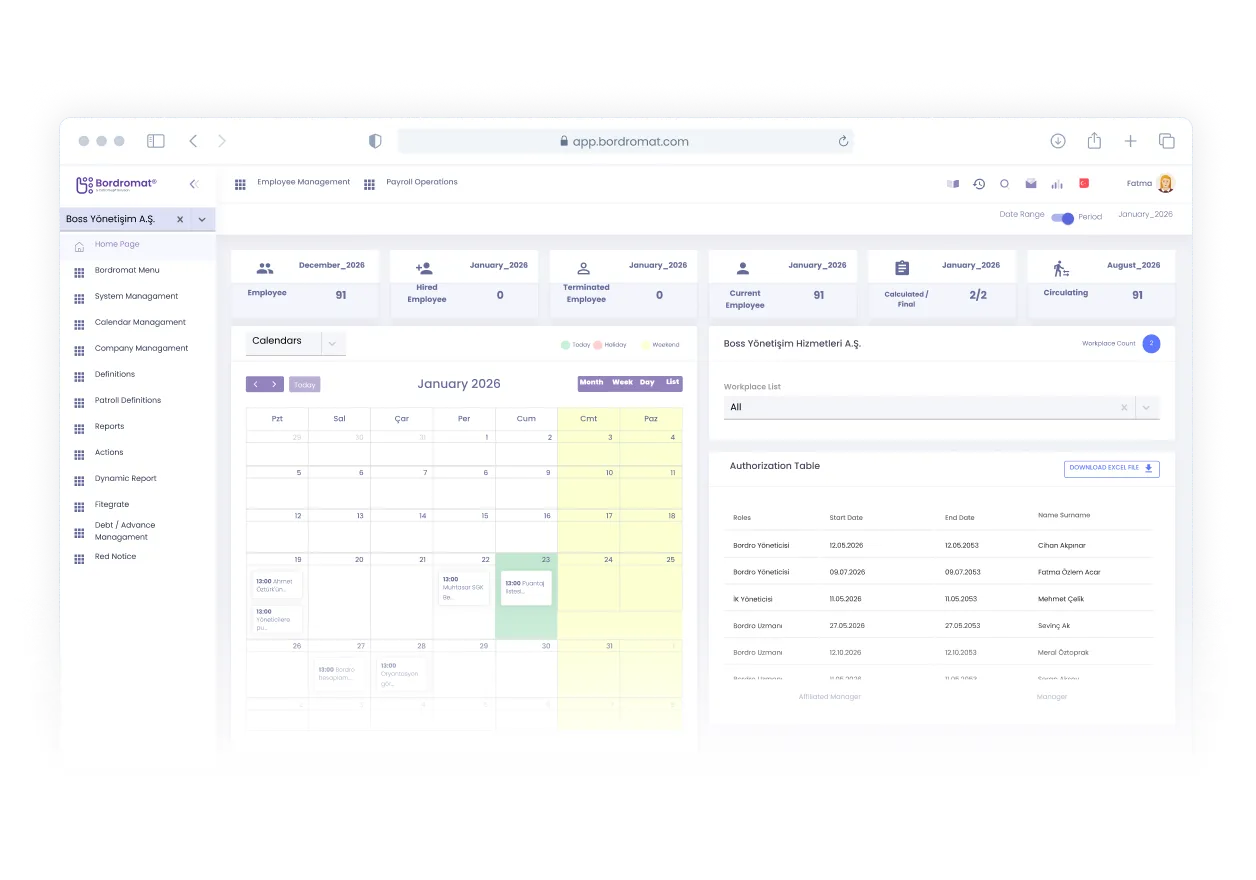Image resolution: width=1256 pixels, height=880 pixels.
Task: Click the Turkish flag language icon
Action: [x=1082, y=184]
